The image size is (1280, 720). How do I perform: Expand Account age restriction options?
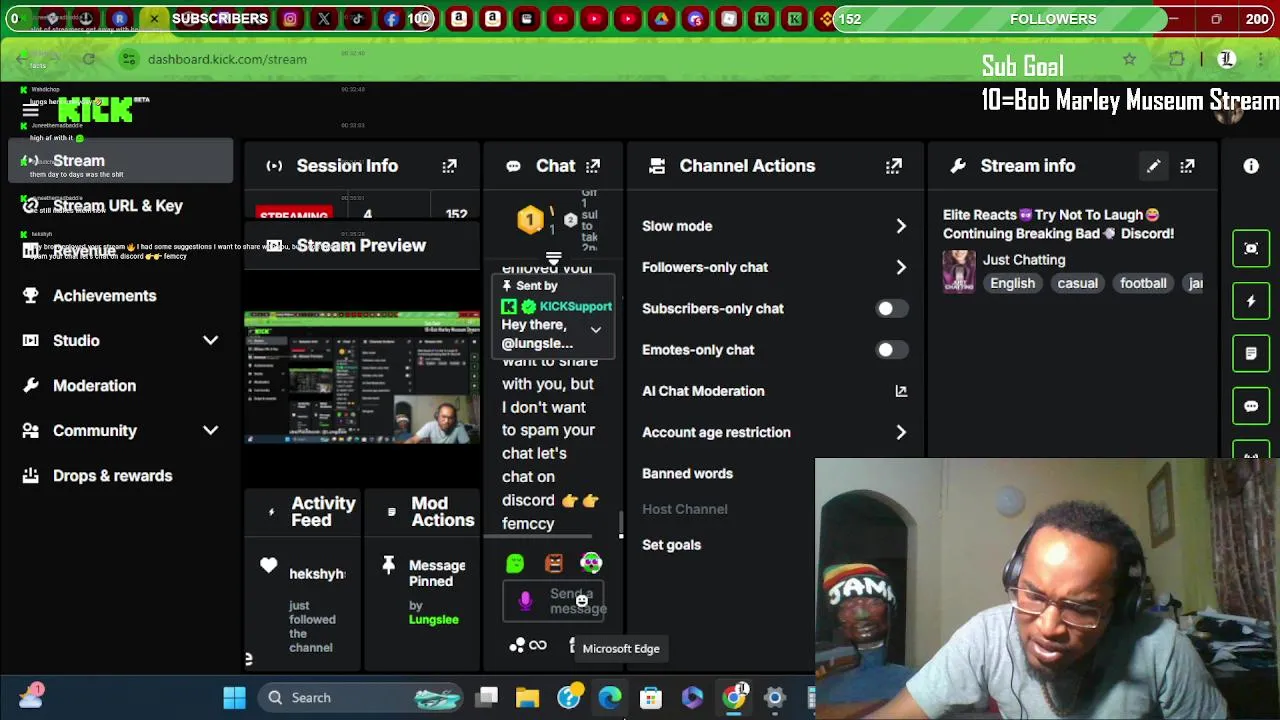coord(900,432)
